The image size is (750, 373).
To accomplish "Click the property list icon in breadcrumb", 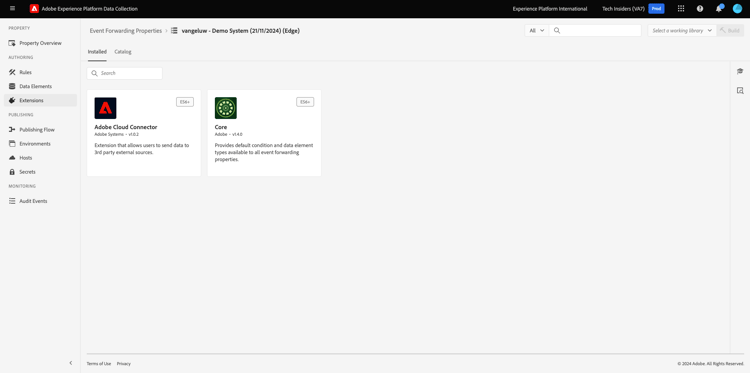I will tap(174, 30).
